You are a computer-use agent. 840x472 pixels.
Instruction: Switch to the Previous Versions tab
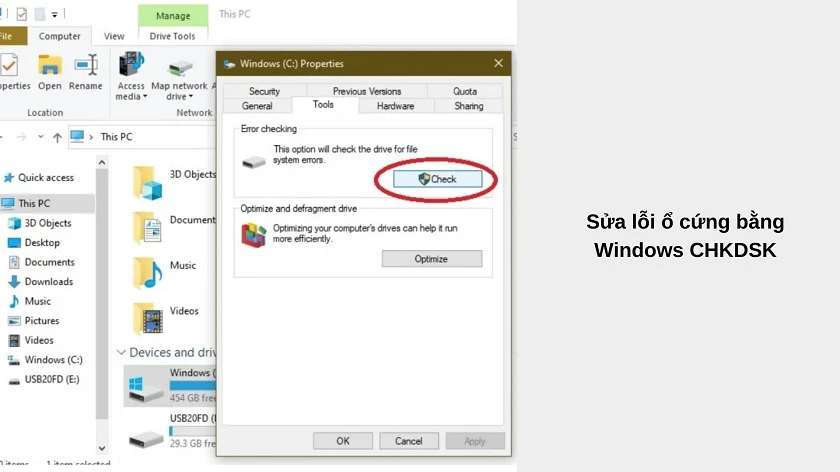pos(367,91)
